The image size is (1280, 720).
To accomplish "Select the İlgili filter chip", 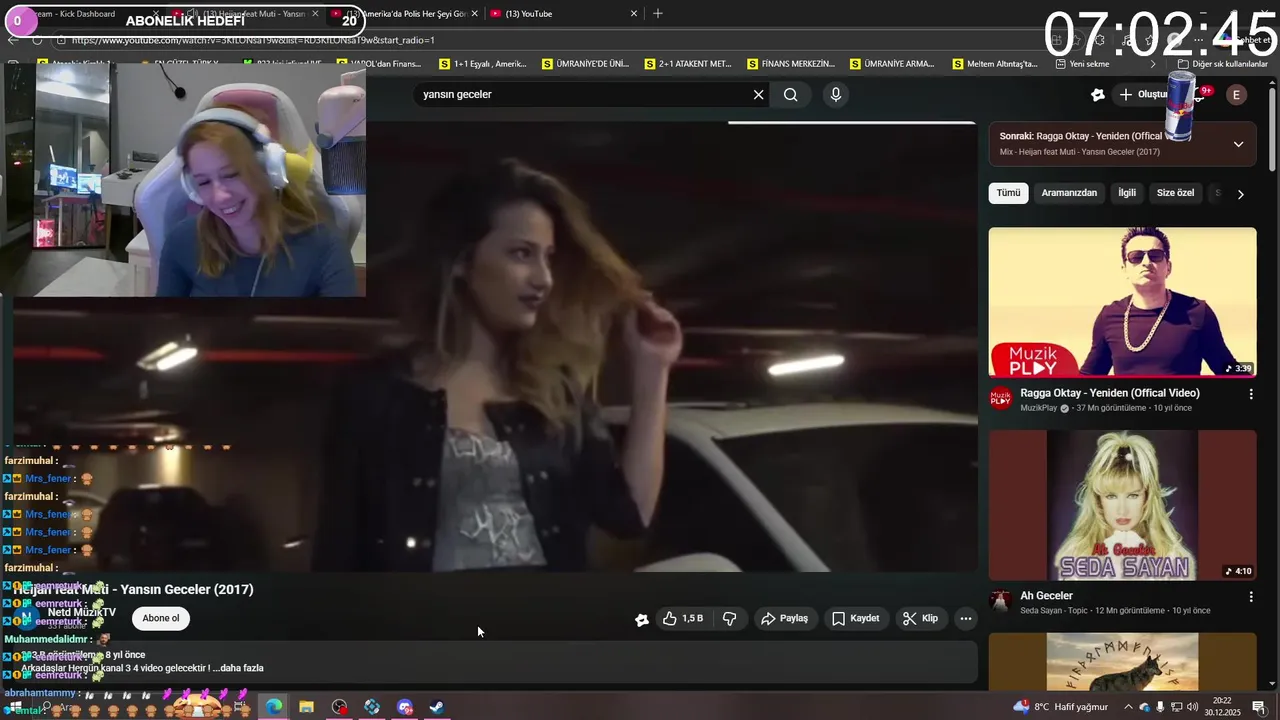I will pyautogui.click(x=1127, y=193).
